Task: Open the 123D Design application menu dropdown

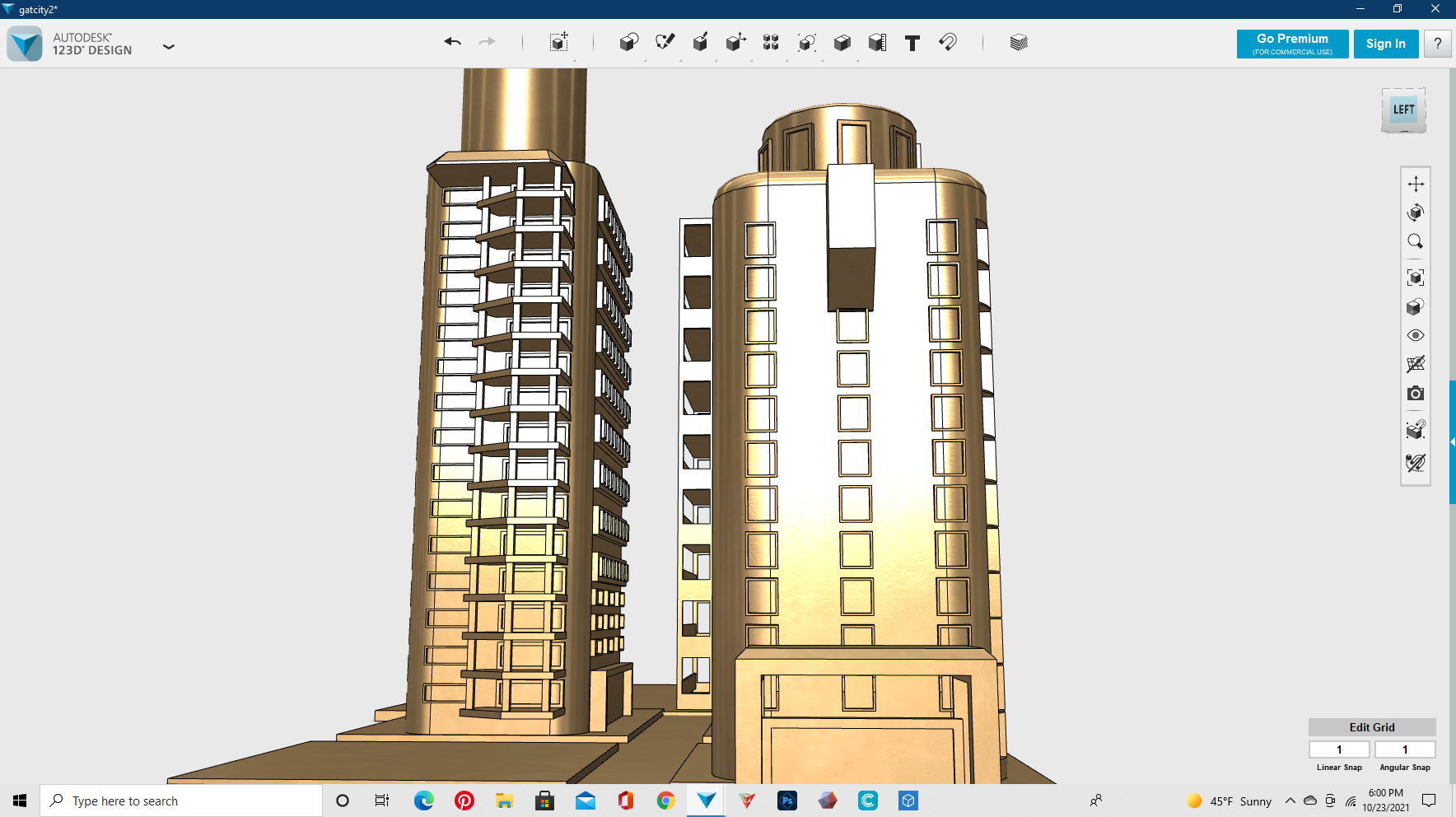Action: pyautogui.click(x=169, y=47)
